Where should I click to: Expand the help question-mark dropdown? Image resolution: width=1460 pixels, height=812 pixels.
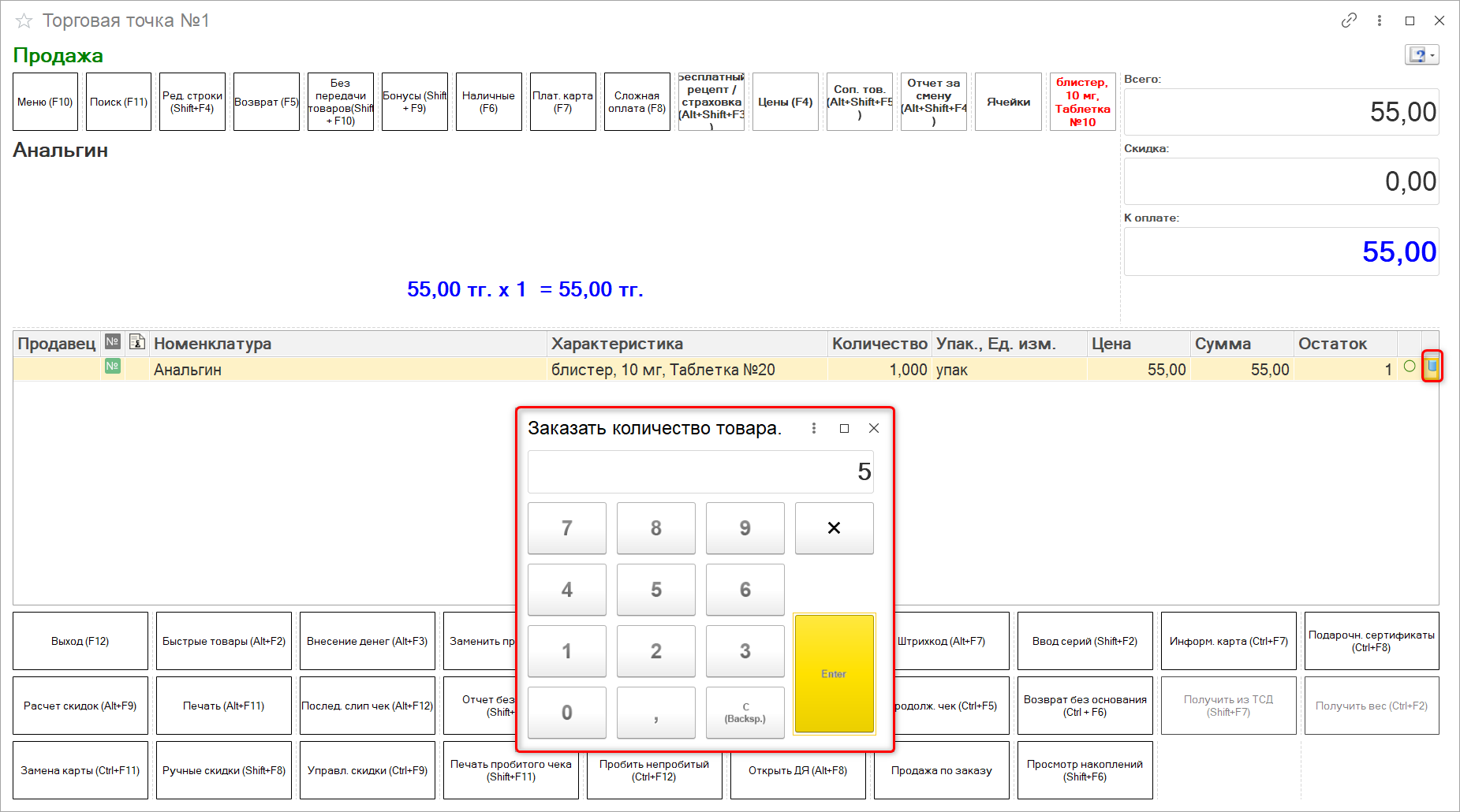(1422, 54)
